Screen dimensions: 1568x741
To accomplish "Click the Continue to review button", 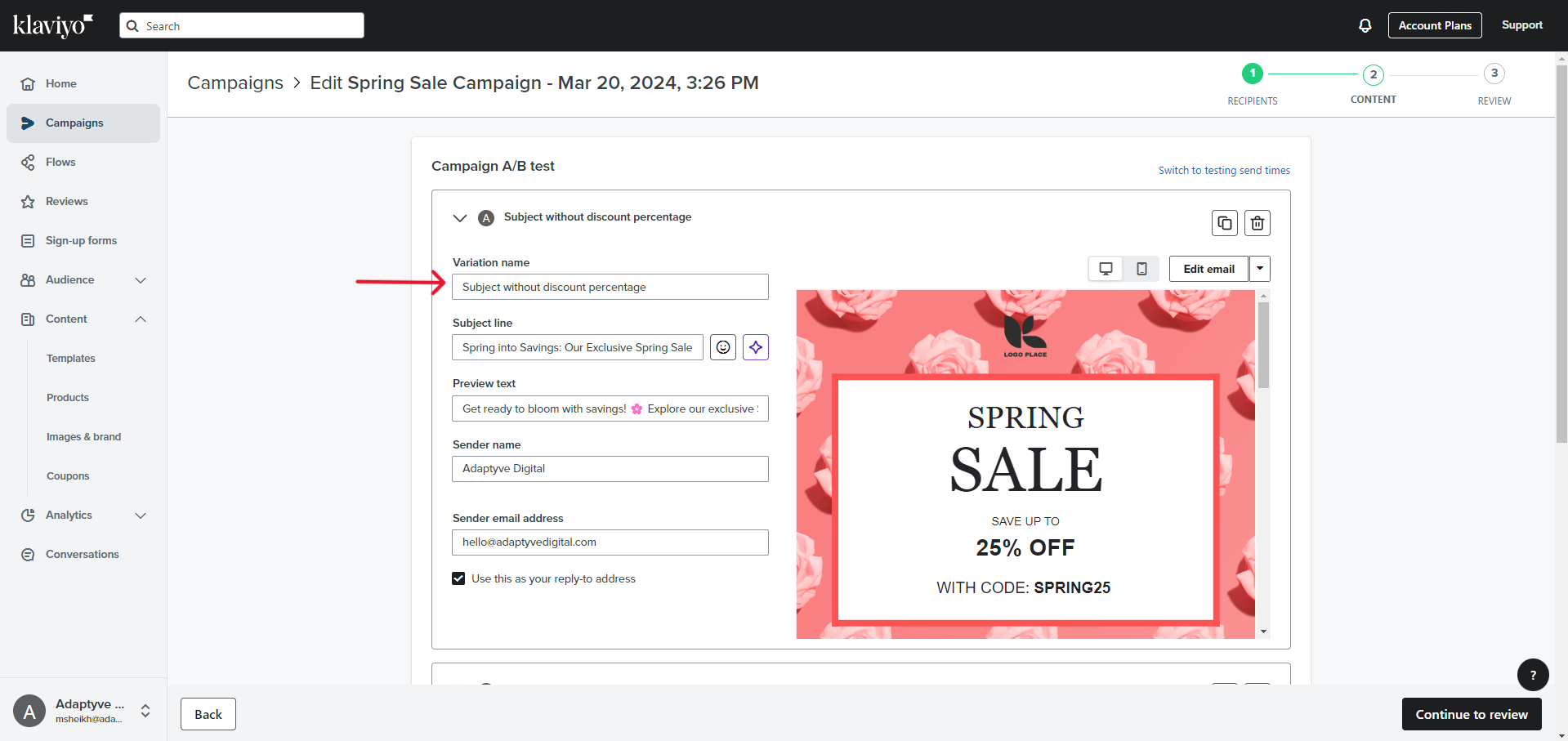I will tap(1471, 714).
